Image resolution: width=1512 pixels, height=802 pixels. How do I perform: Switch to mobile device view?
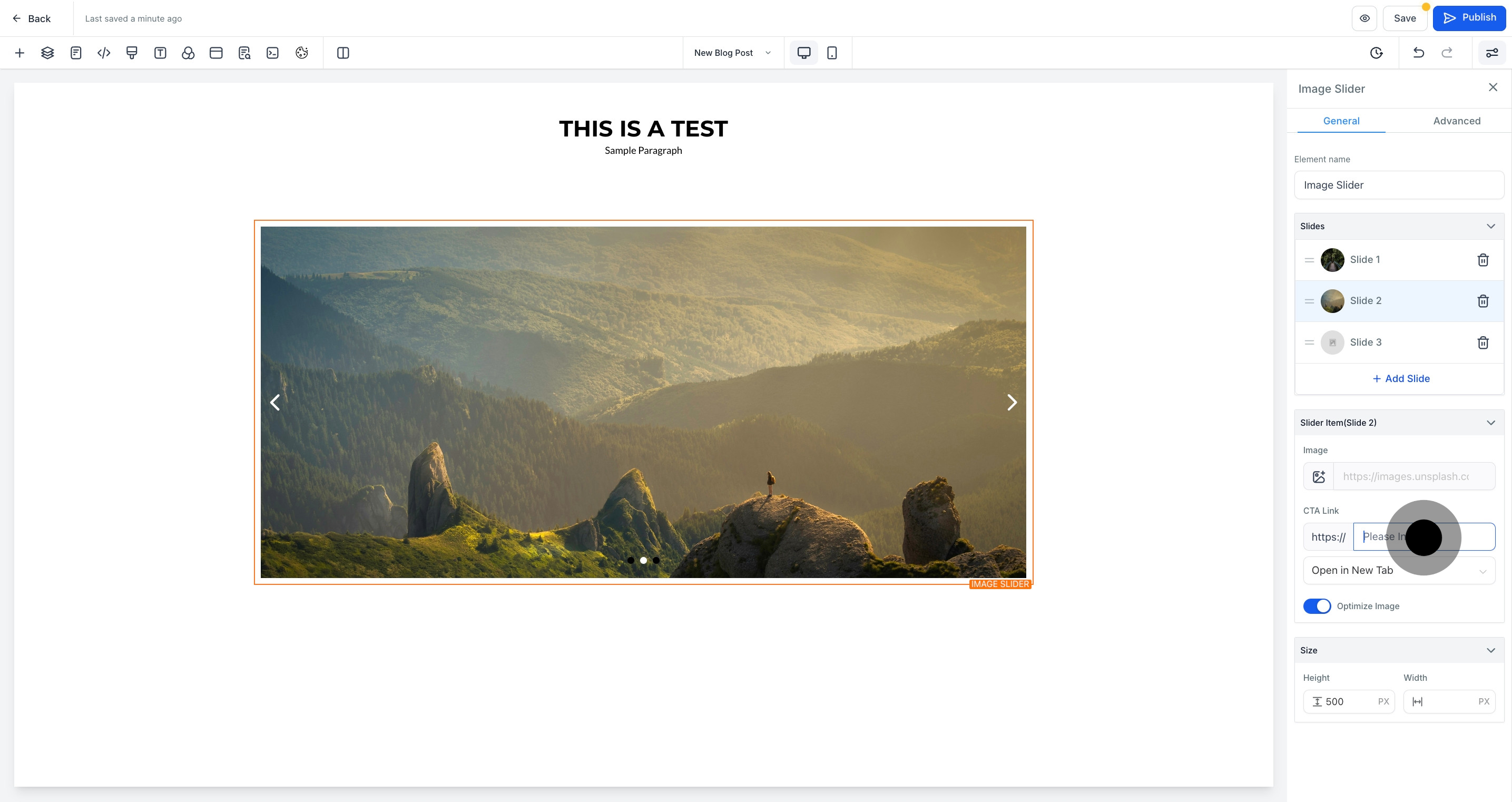click(832, 53)
